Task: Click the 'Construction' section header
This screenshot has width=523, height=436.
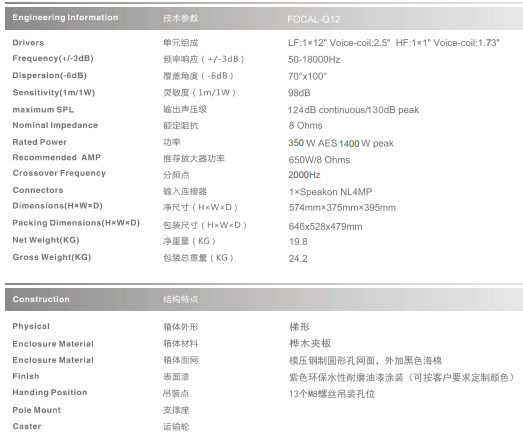Action: click(x=41, y=299)
